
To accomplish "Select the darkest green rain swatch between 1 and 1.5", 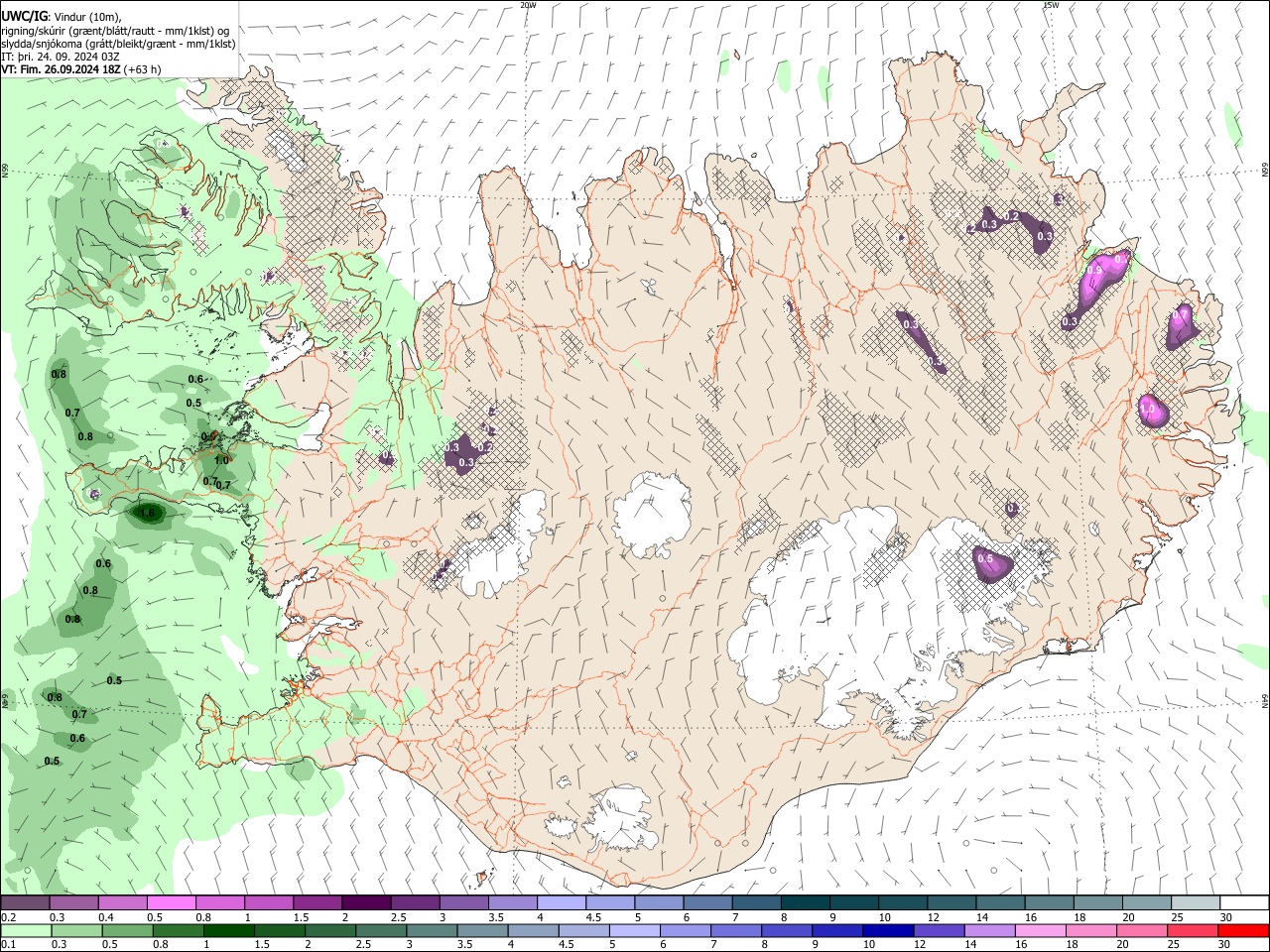I will pyautogui.click(x=227, y=930).
